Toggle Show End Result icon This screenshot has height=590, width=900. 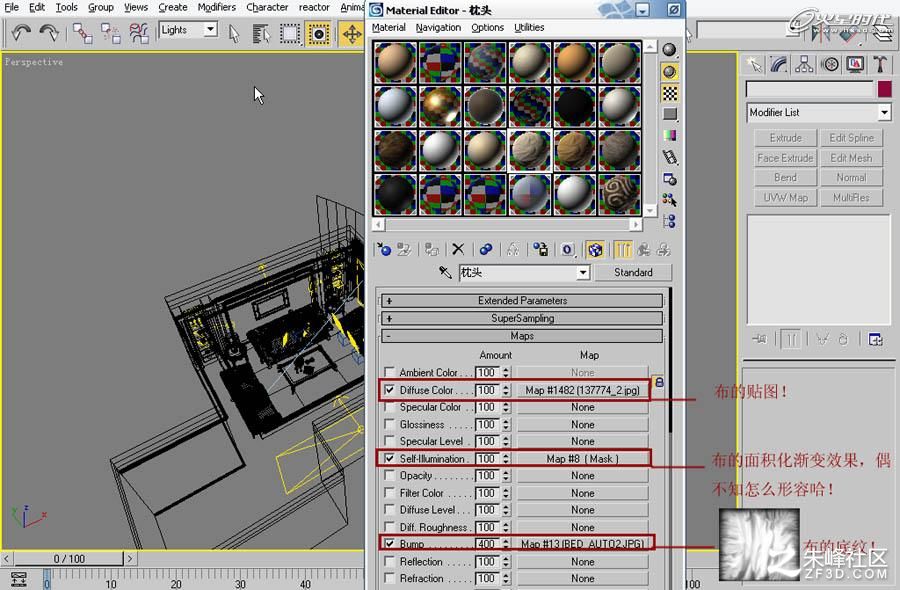pos(623,249)
